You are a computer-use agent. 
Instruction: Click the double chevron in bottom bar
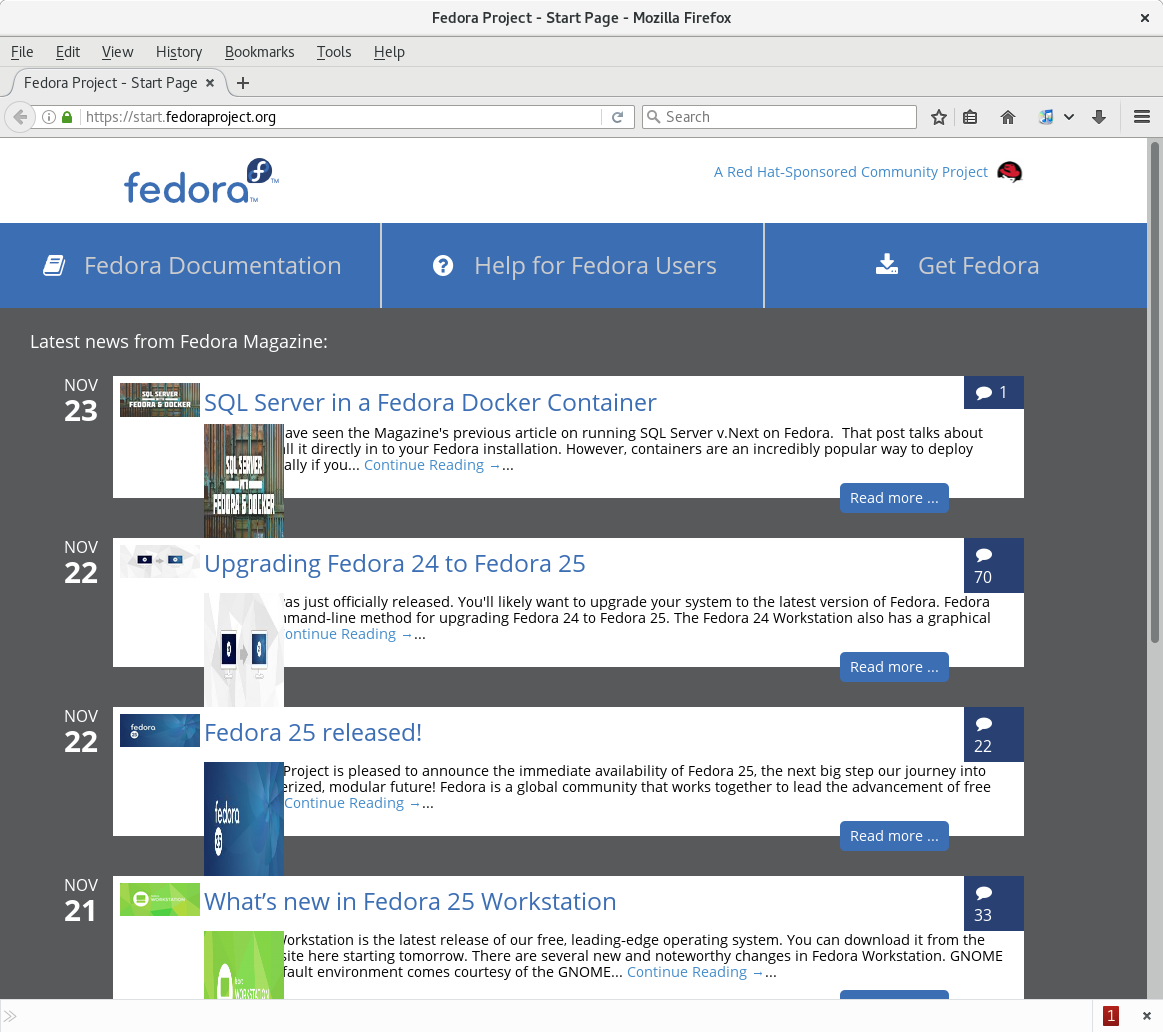[x=10, y=1016]
